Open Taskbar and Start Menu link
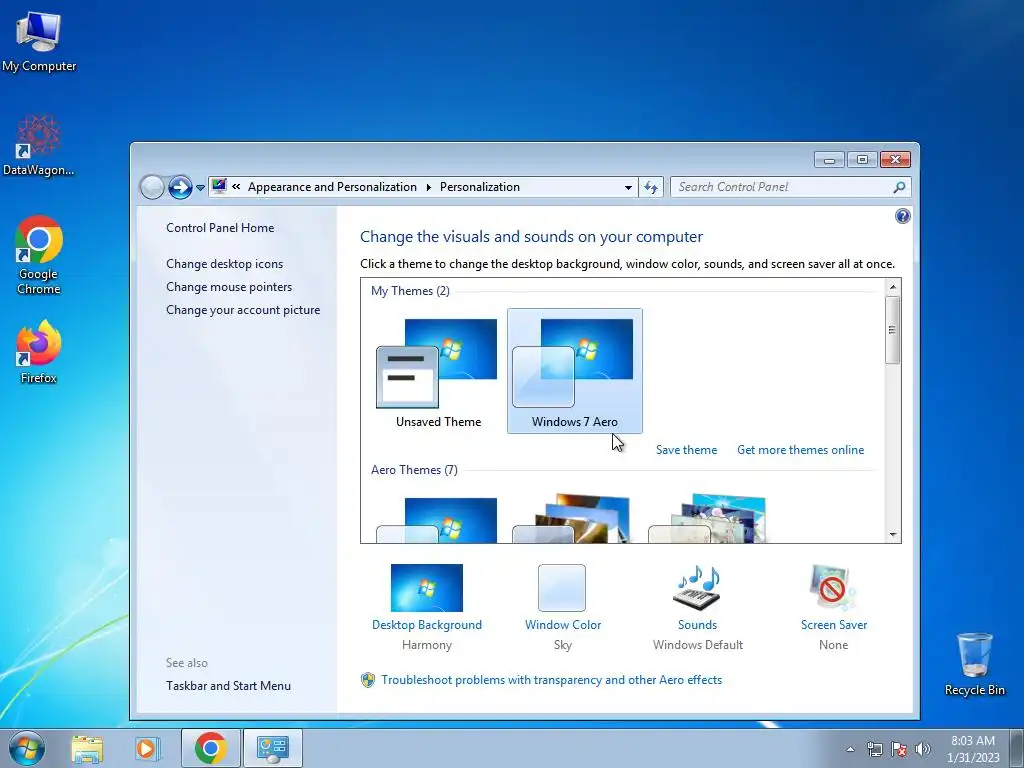Viewport: 1024px width, 768px height. (x=228, y=686)
